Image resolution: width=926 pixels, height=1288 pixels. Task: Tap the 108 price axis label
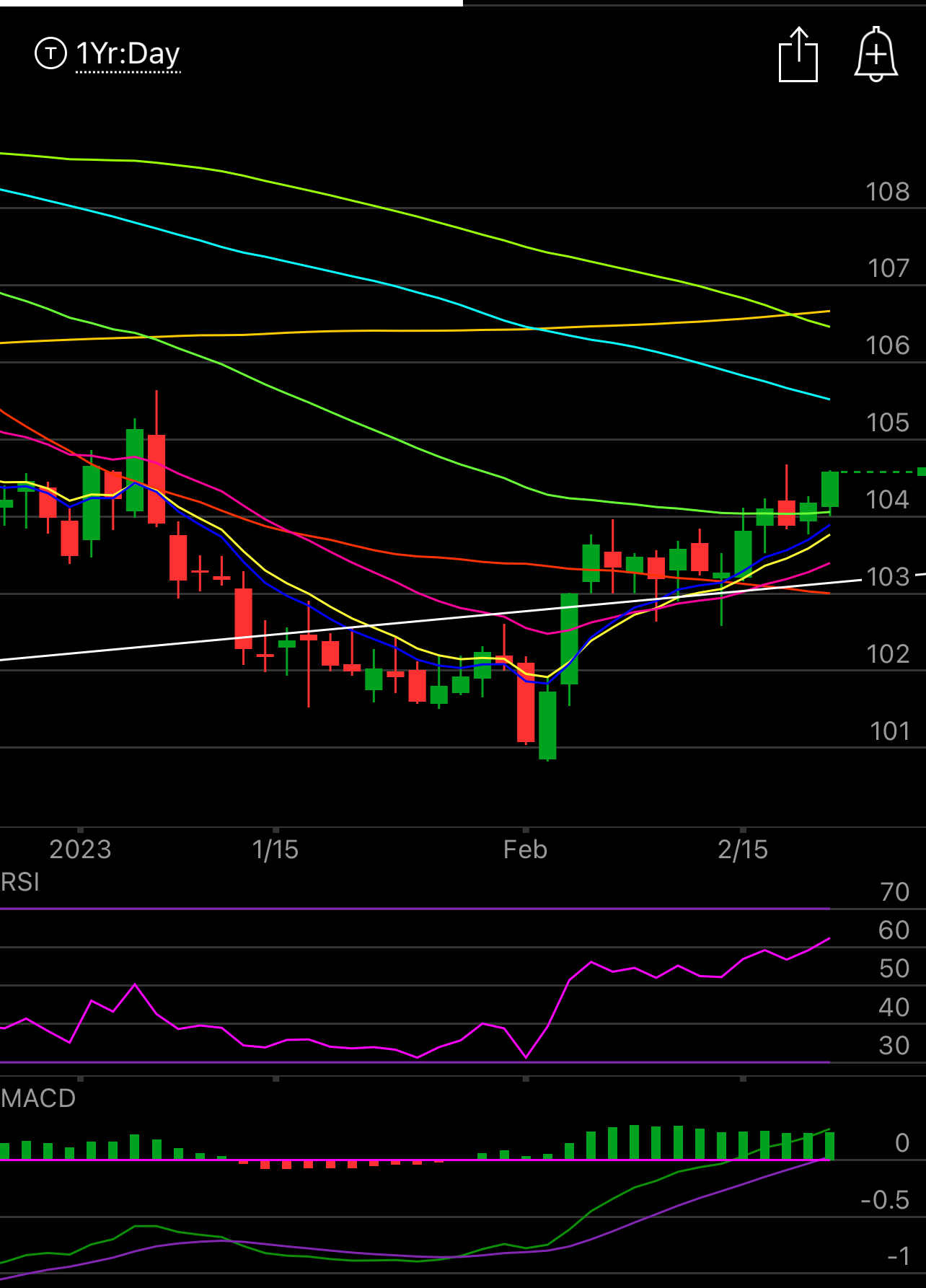pyautogui.click(x=888, y=192)
